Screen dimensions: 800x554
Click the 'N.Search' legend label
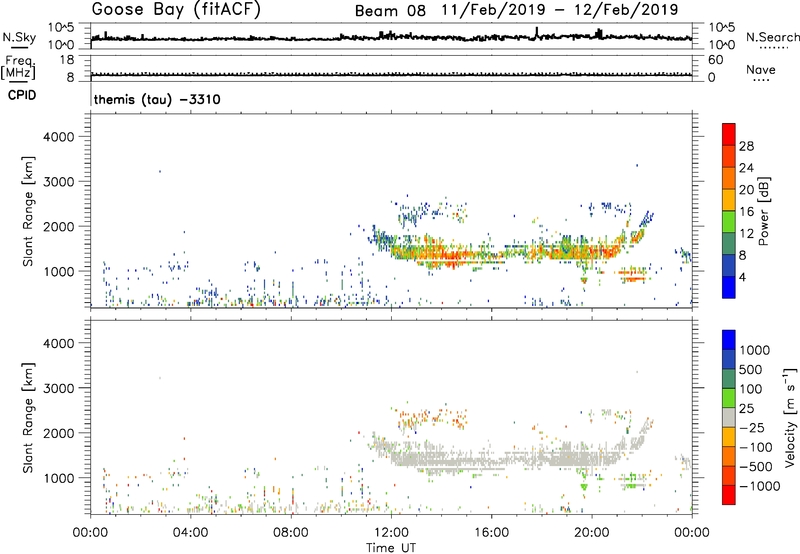(x=773, y=37)
